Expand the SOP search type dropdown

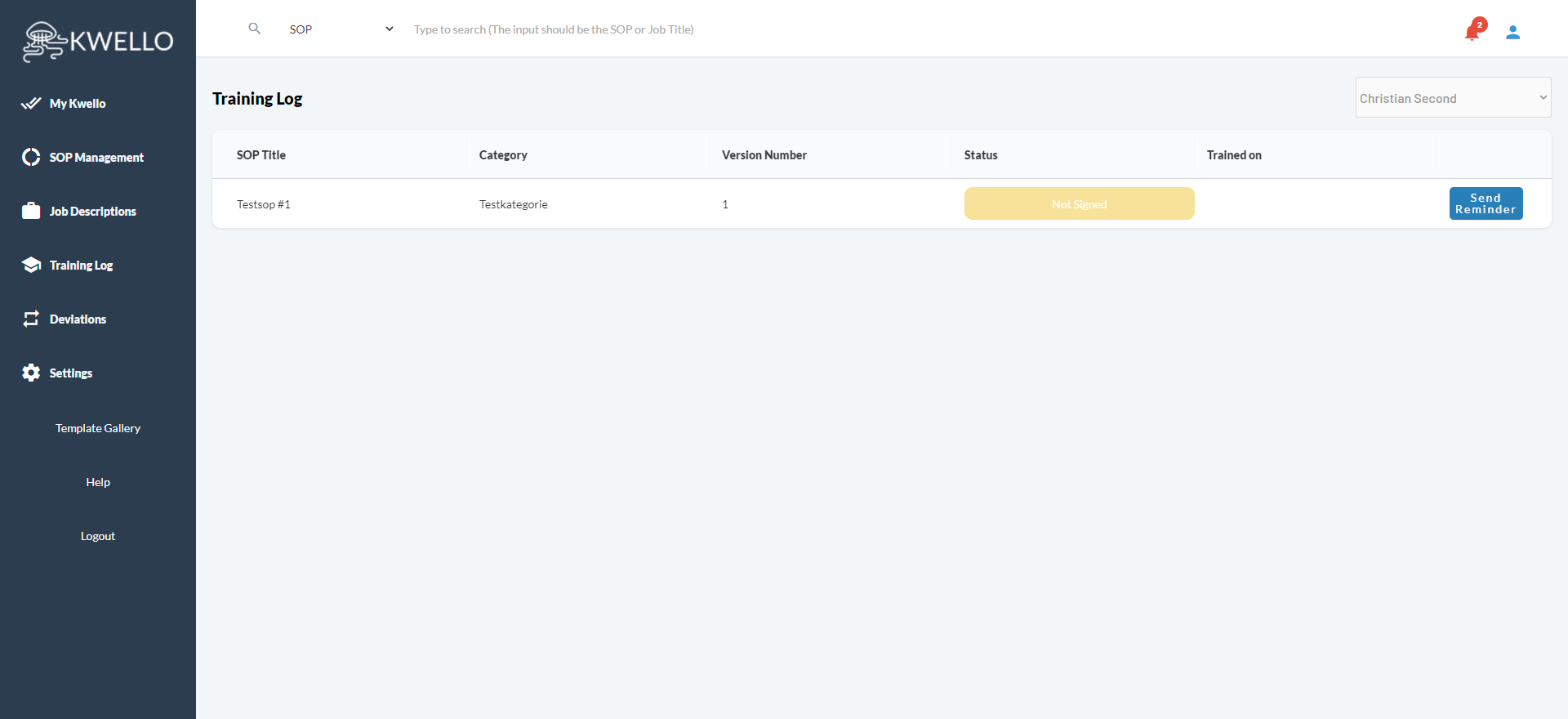coord(341,29)
